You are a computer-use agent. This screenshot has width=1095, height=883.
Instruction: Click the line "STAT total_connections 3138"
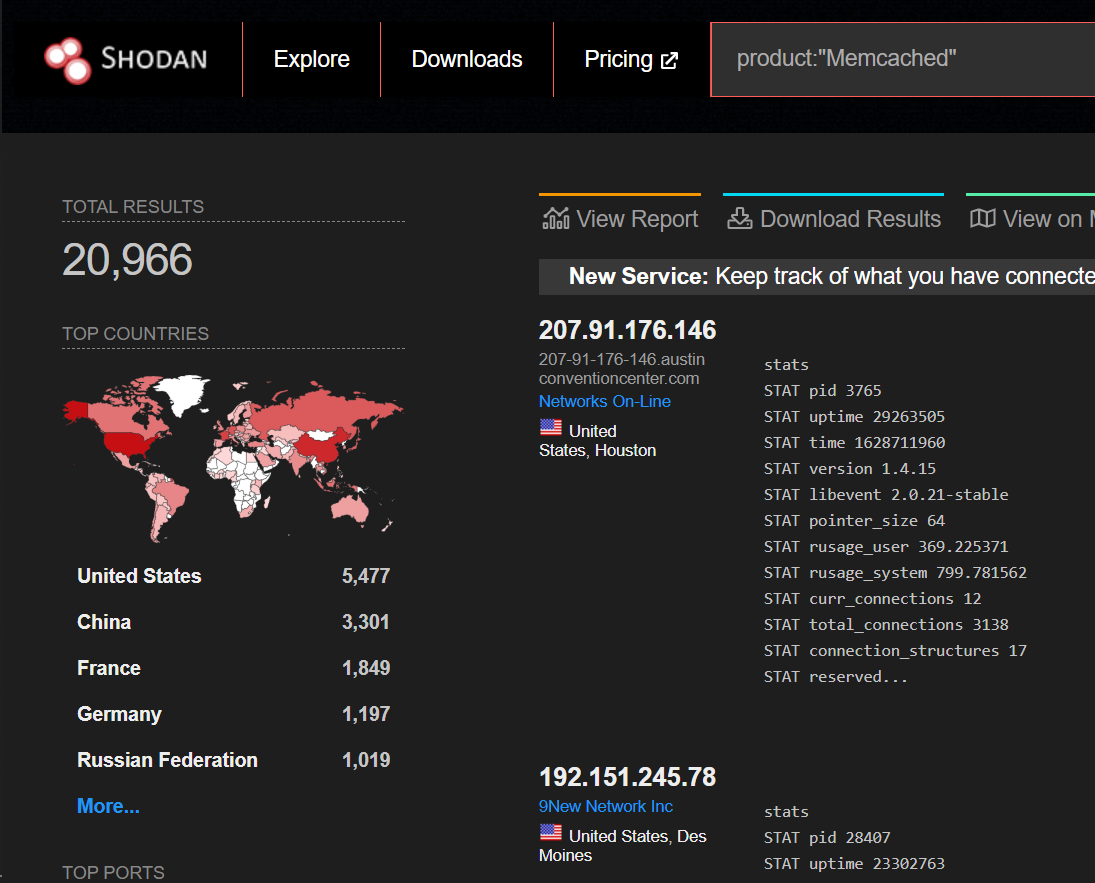pos(886,625)
